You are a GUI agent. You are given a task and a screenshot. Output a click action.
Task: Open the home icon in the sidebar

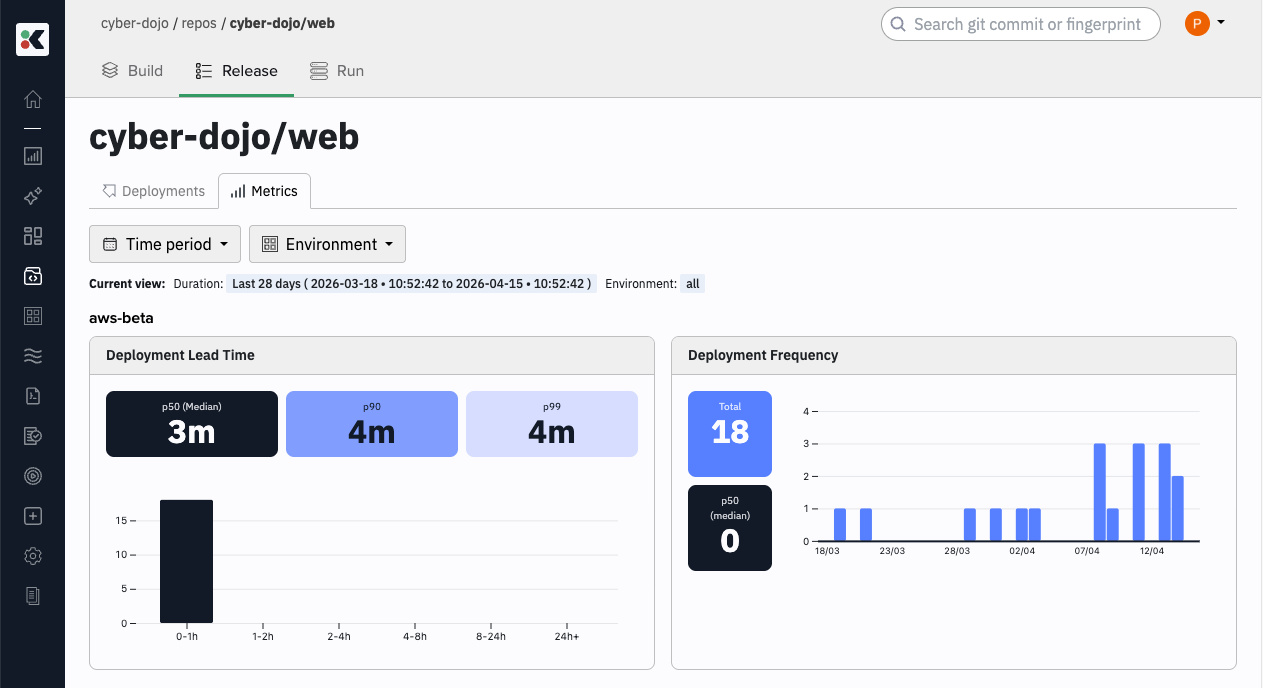click(x=33, y=99)
